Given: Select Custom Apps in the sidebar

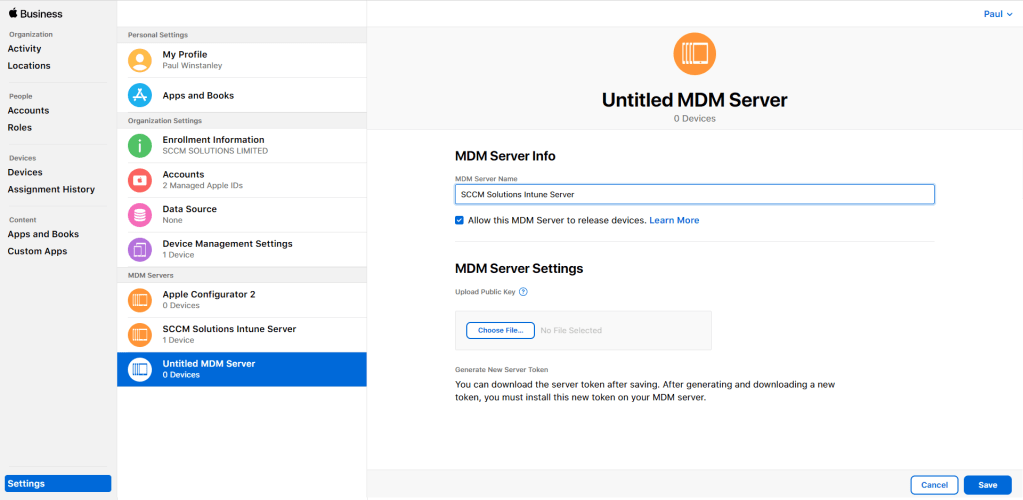Looking at the screenshot, I should click(x=37, y=251).
